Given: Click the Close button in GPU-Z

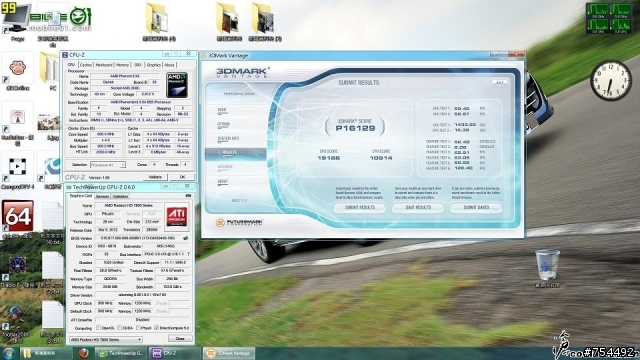Looking at the screenshot, I should click(180, 338).
